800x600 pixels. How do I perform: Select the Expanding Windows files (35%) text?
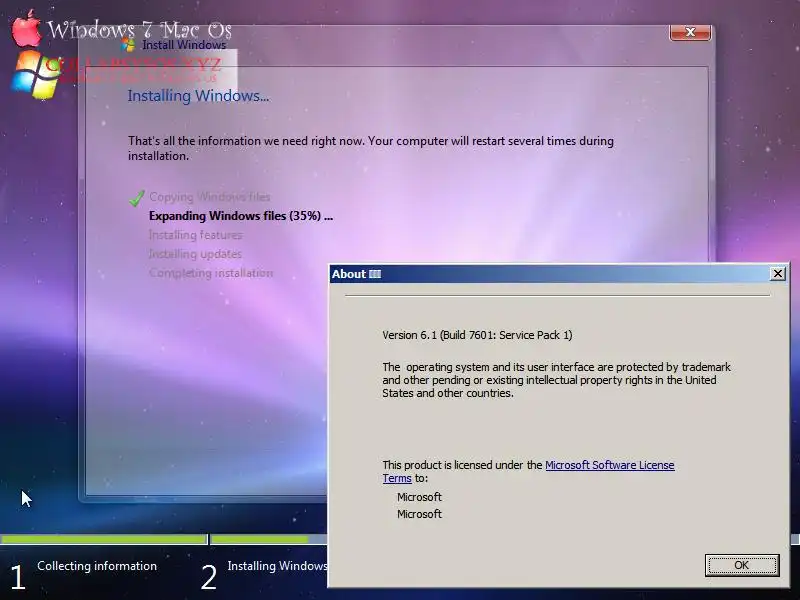(x=240, y=216)
